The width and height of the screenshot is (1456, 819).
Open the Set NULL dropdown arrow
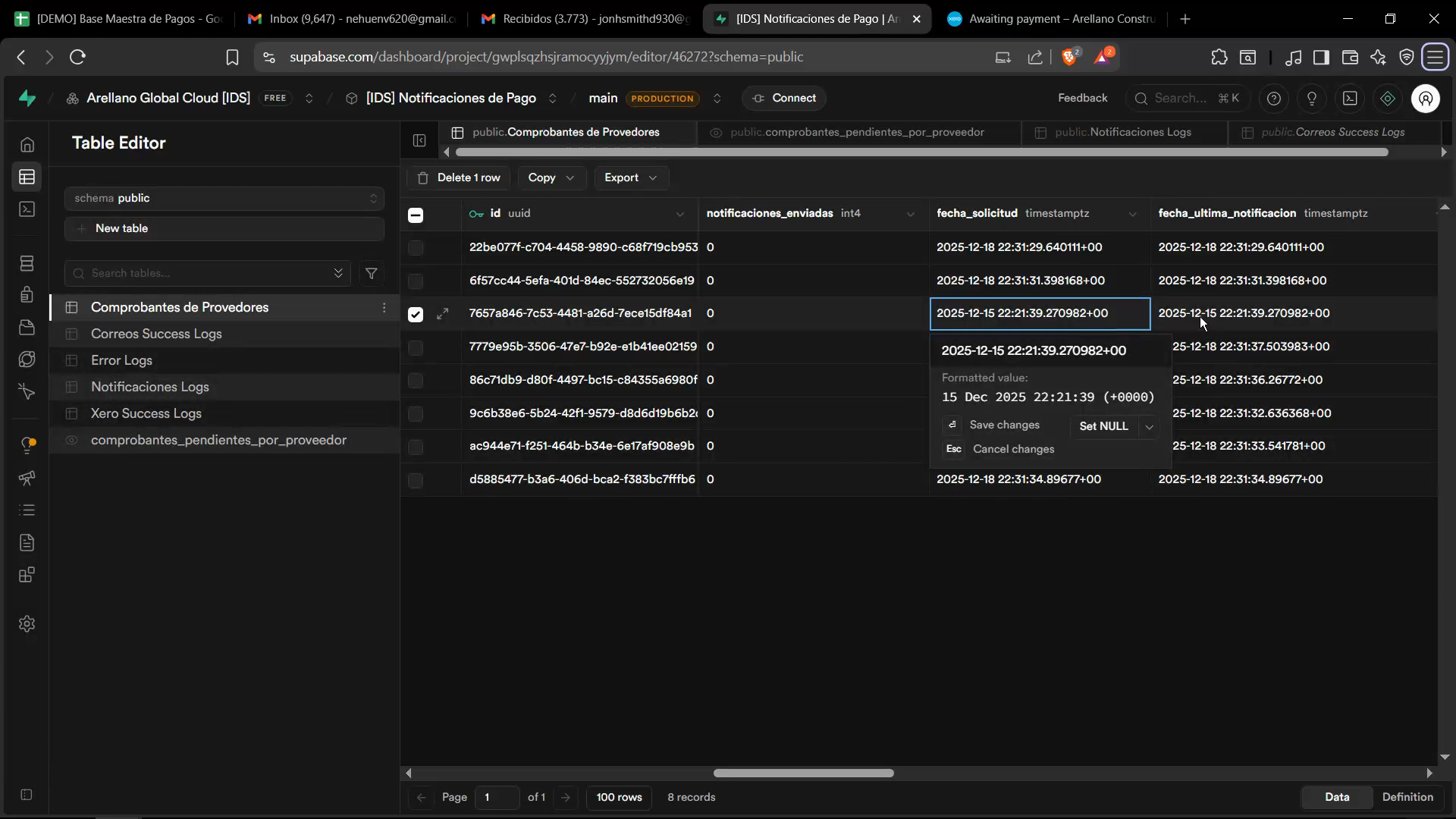[1150, 427]
